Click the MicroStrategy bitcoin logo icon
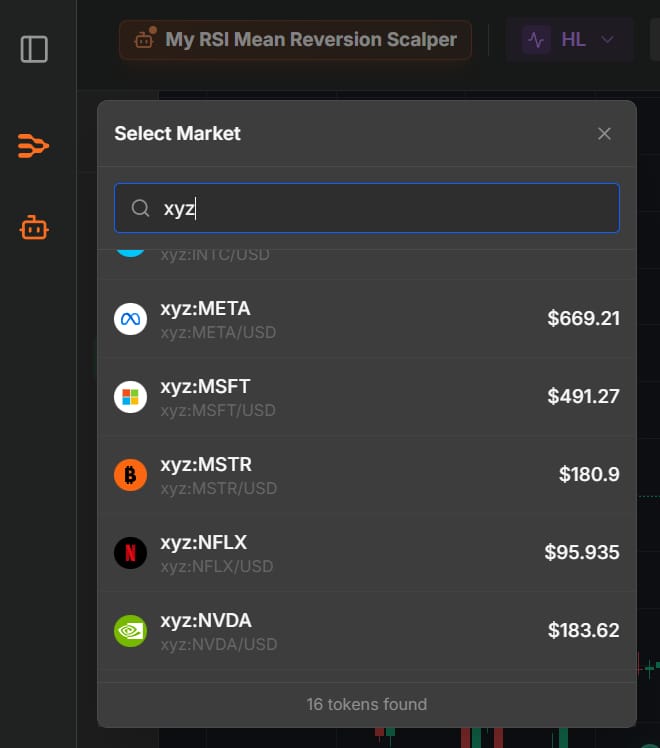The width and height of the screenshot is (660, 748). coord(131,475)
